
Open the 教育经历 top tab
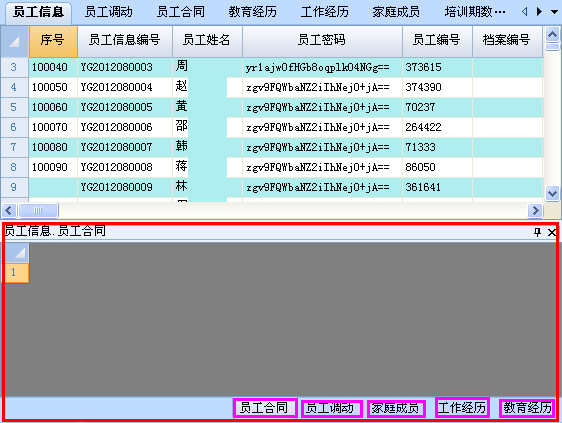pos(253,12)
